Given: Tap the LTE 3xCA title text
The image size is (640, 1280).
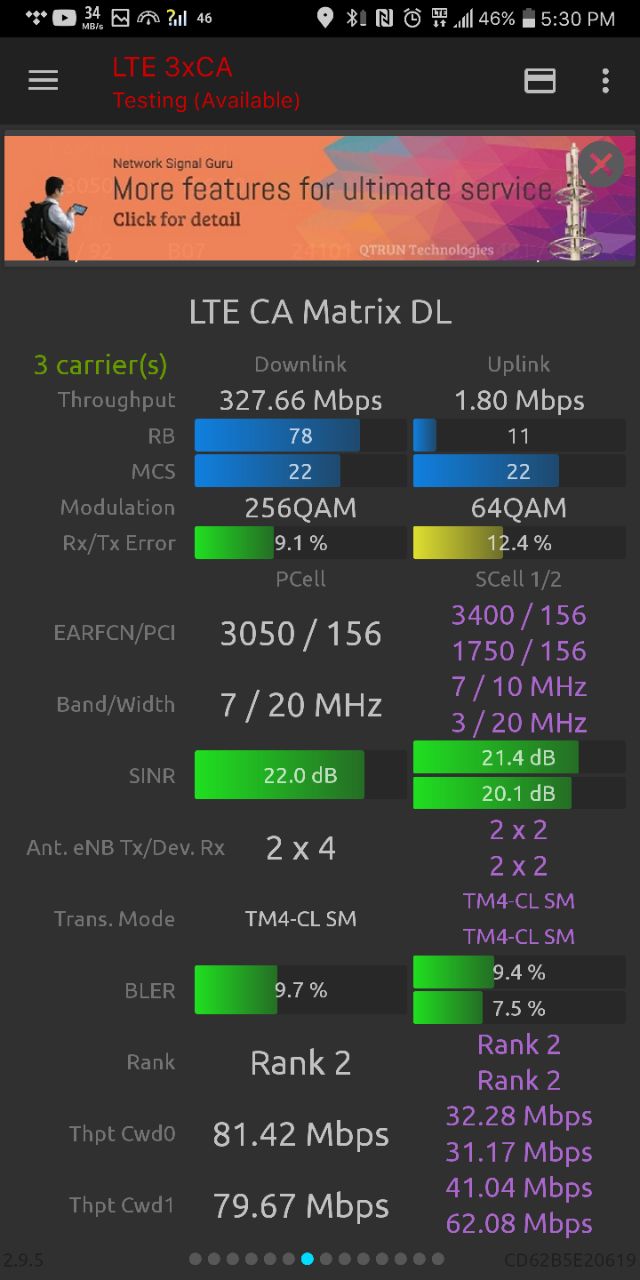Looking at the screenshot, I should tap(172, 67).
